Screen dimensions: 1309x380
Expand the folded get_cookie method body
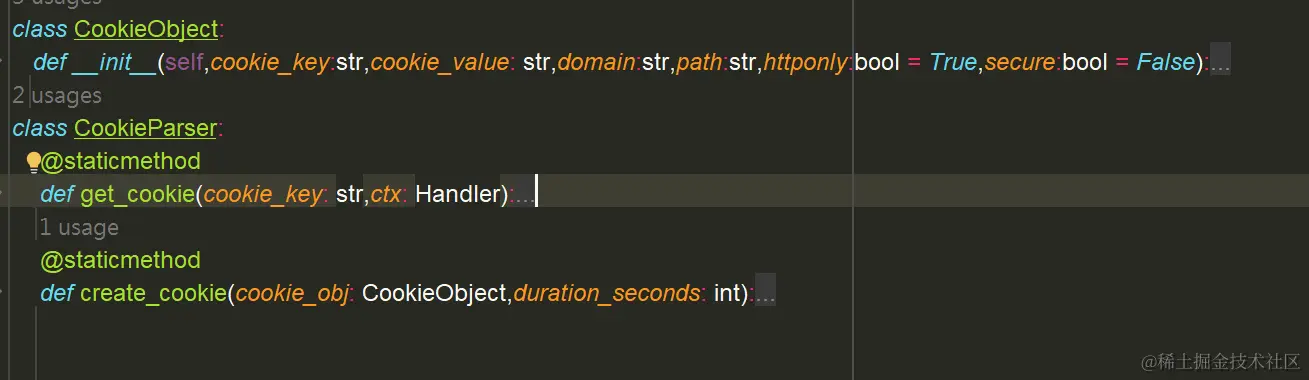522,194
